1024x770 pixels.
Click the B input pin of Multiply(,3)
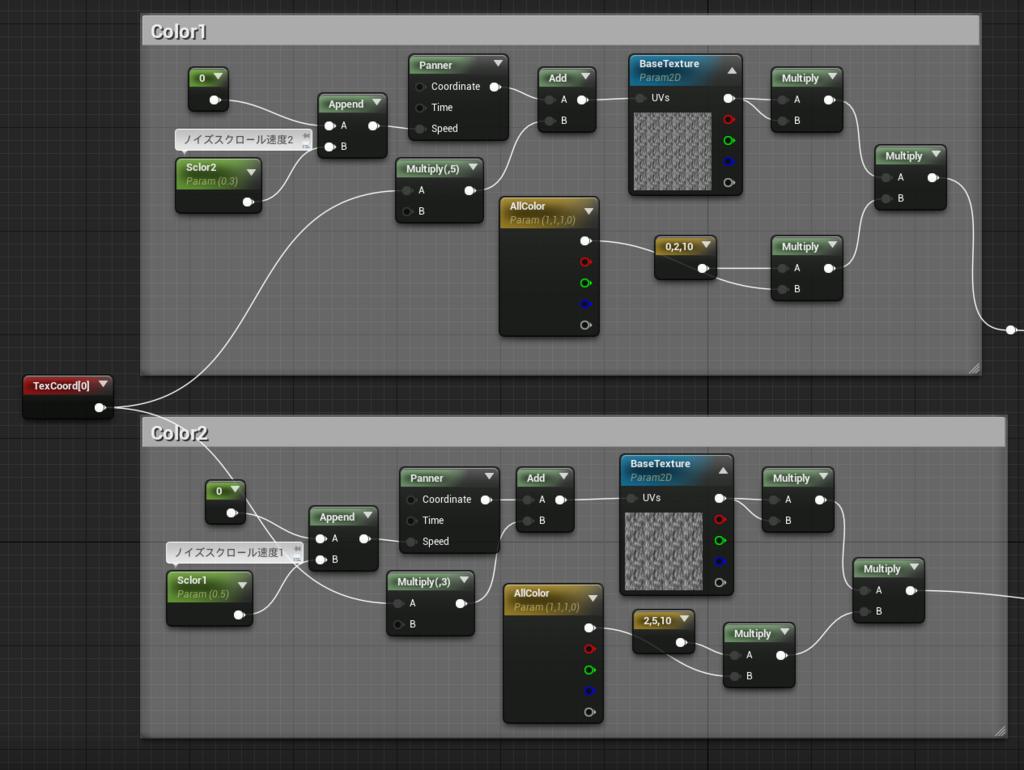pos(399,624)
